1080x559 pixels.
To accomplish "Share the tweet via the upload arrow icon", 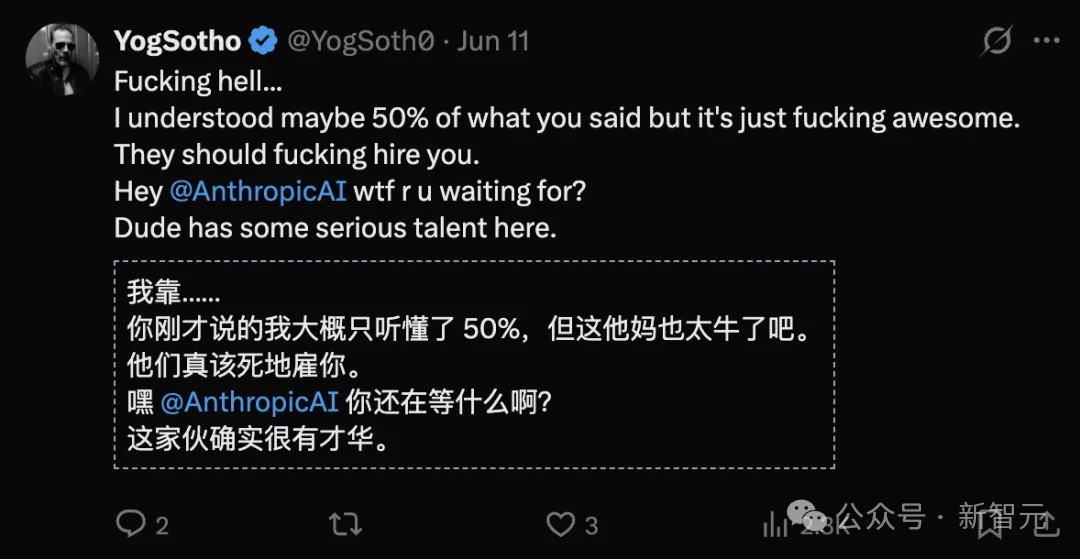I will [x=1046, y=523].
